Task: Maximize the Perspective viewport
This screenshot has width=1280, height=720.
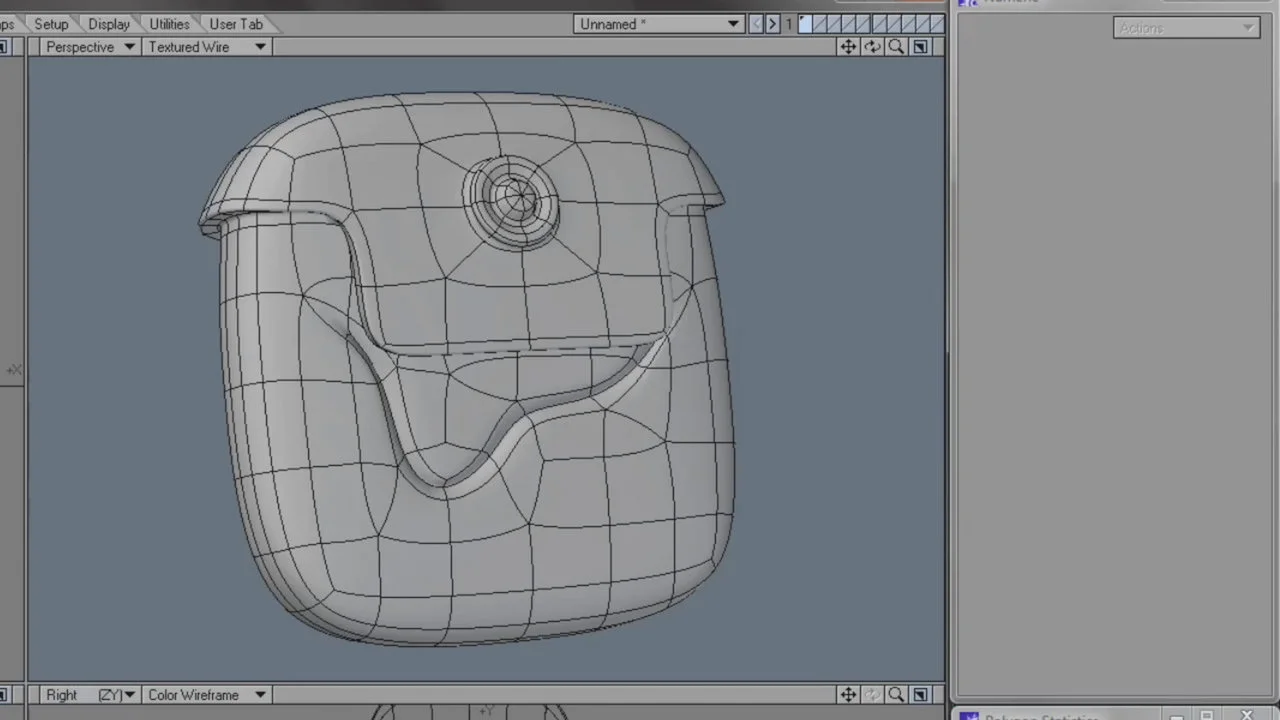Action: (x=920, y=47)
